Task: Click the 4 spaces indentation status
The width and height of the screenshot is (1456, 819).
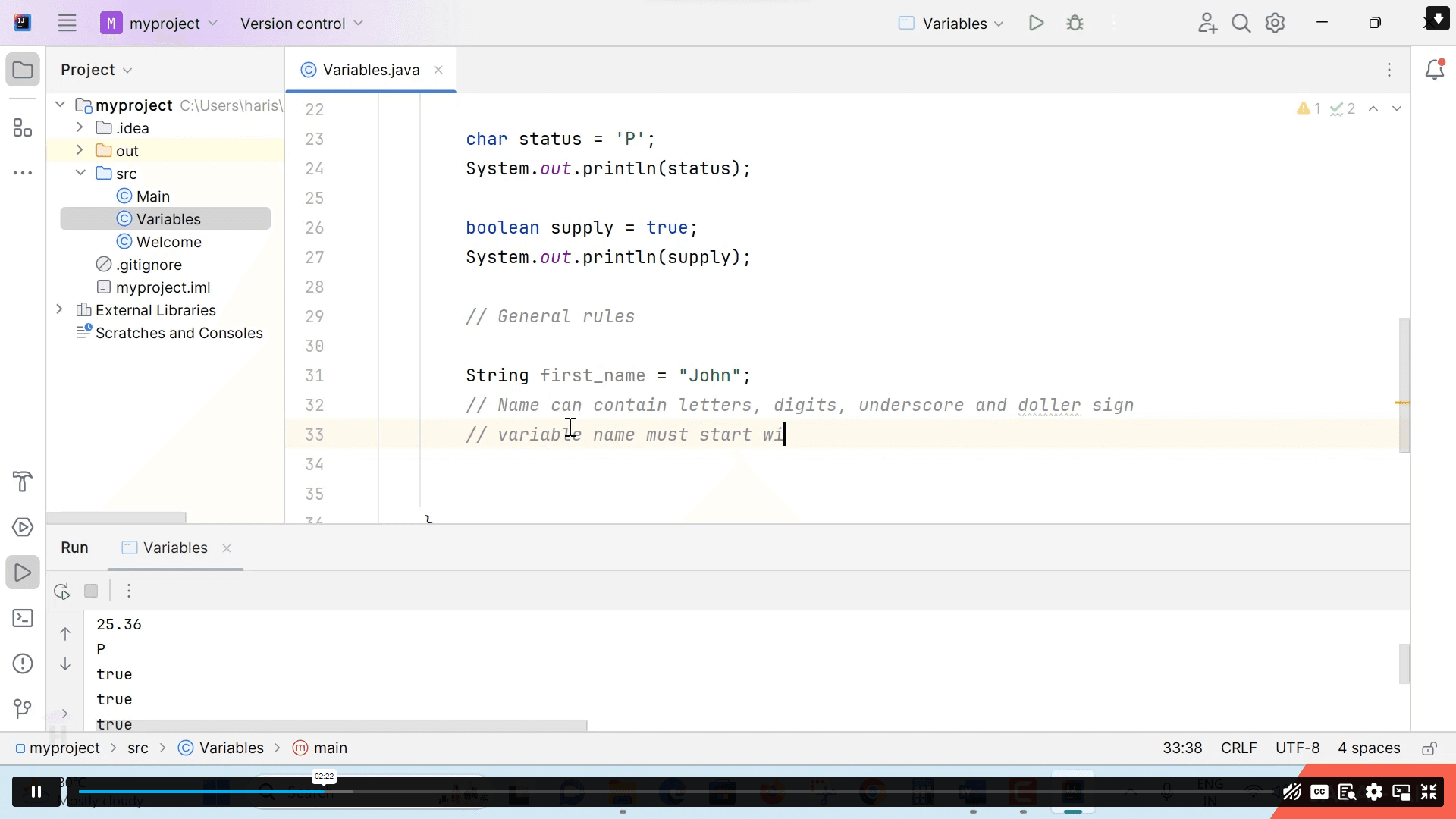Action: (1369, 748)
